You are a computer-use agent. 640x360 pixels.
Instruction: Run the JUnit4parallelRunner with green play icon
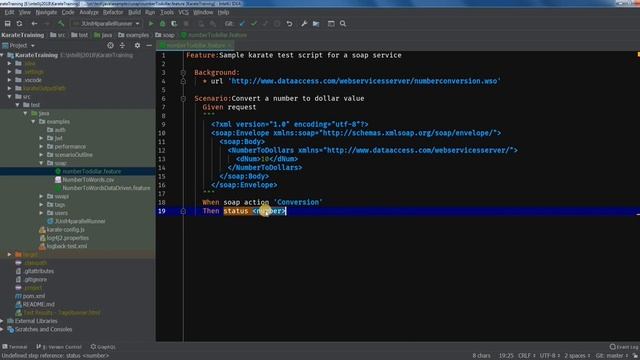(151, 24)
